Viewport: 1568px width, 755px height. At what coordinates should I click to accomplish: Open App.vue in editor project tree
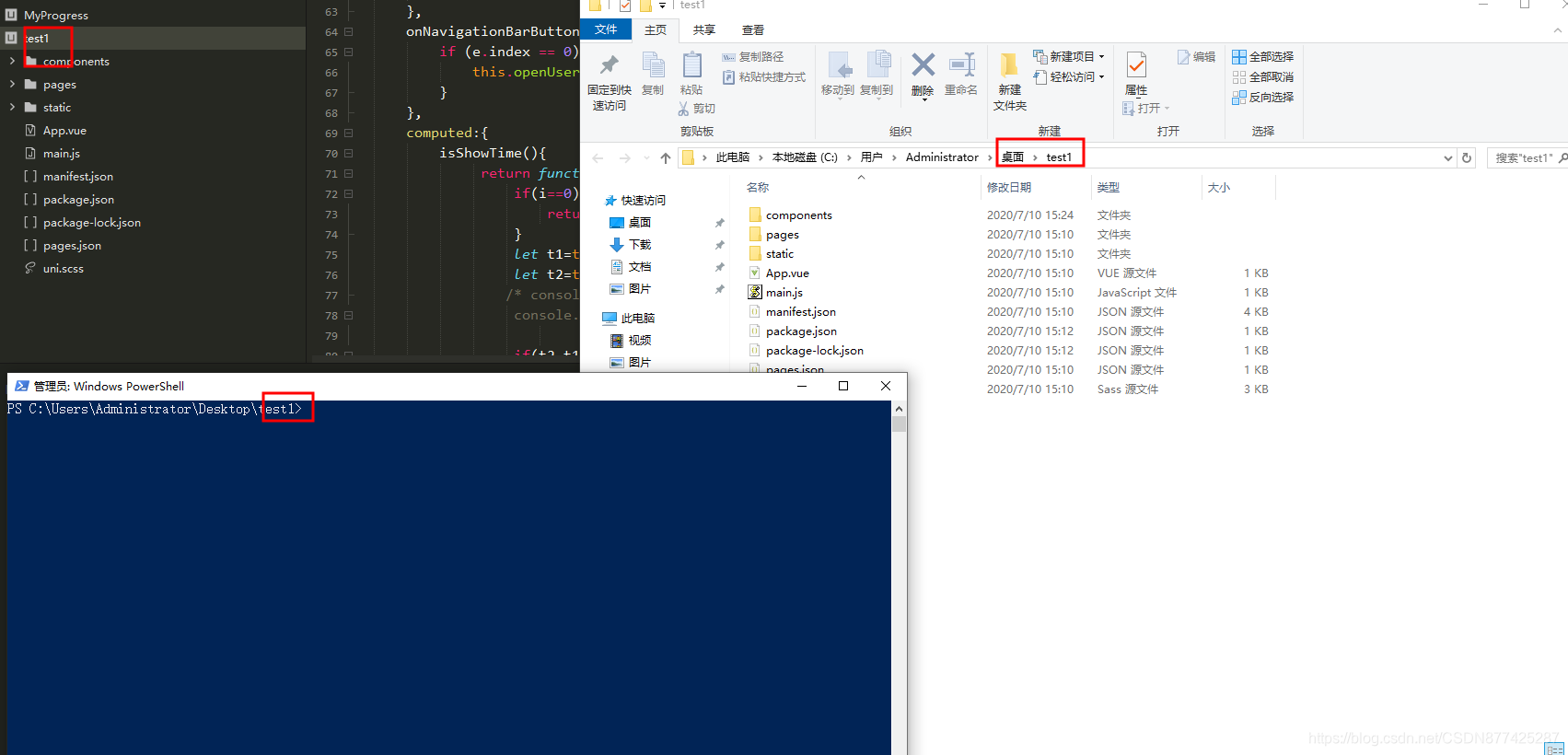64,131
